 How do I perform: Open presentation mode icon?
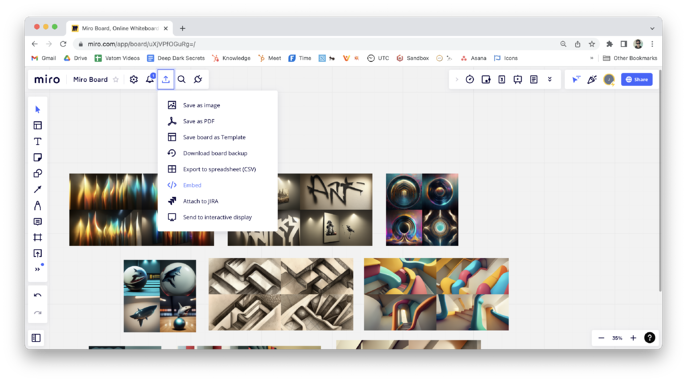click(x=518, y=79)
